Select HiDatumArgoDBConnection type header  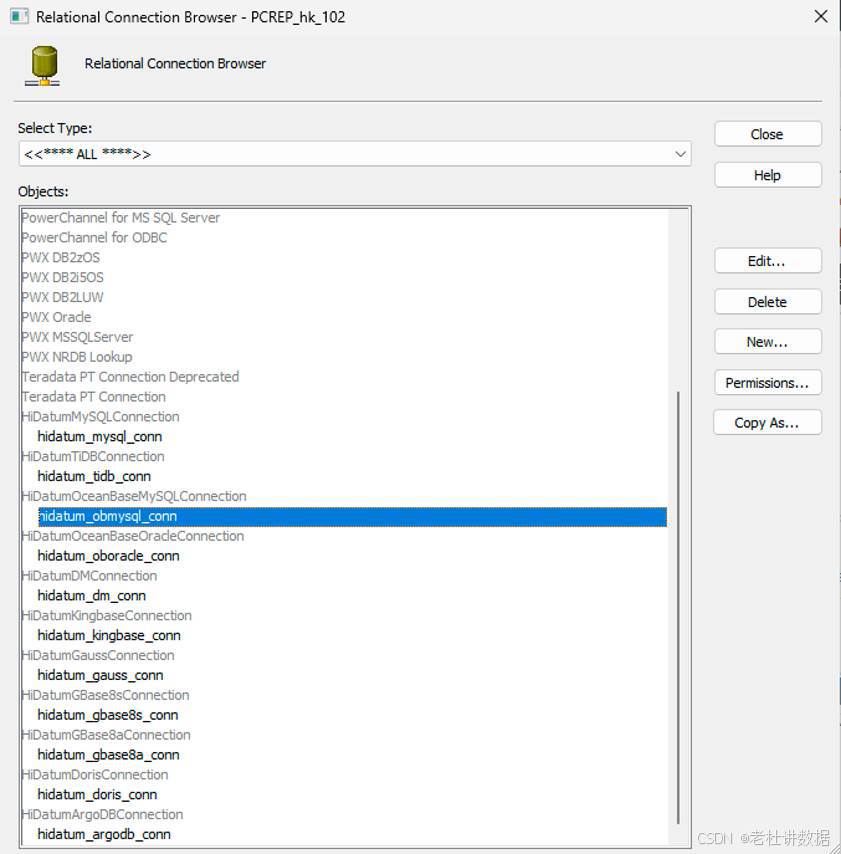tap(102, 814)
